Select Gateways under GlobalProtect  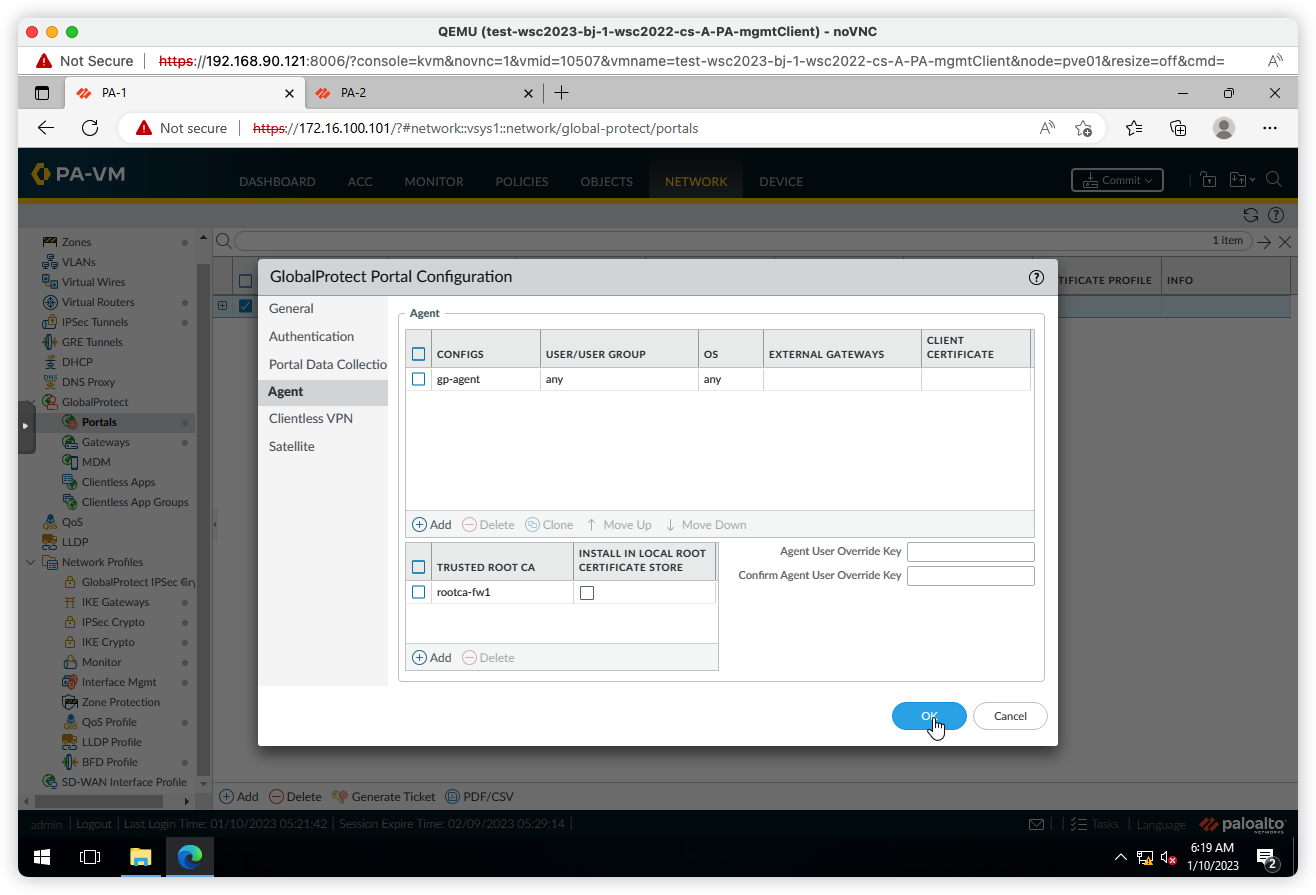[x=105, y=442]
